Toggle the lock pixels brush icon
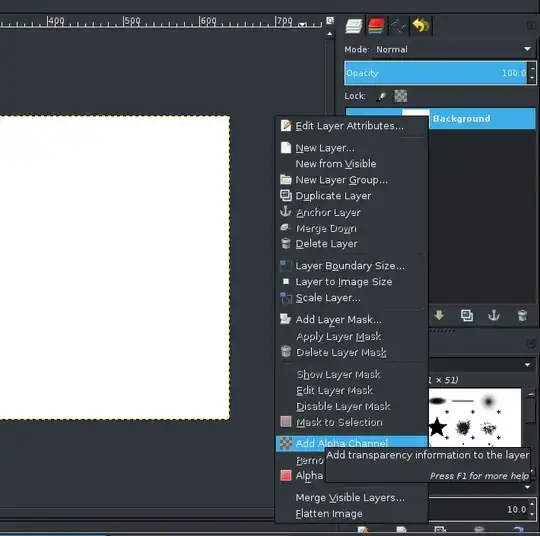 click(382, 96)
